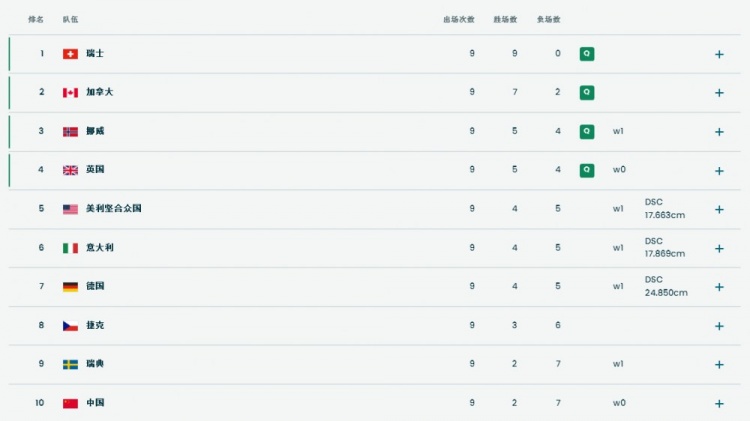Click the United Kingdom flag icon

(70, 170)
